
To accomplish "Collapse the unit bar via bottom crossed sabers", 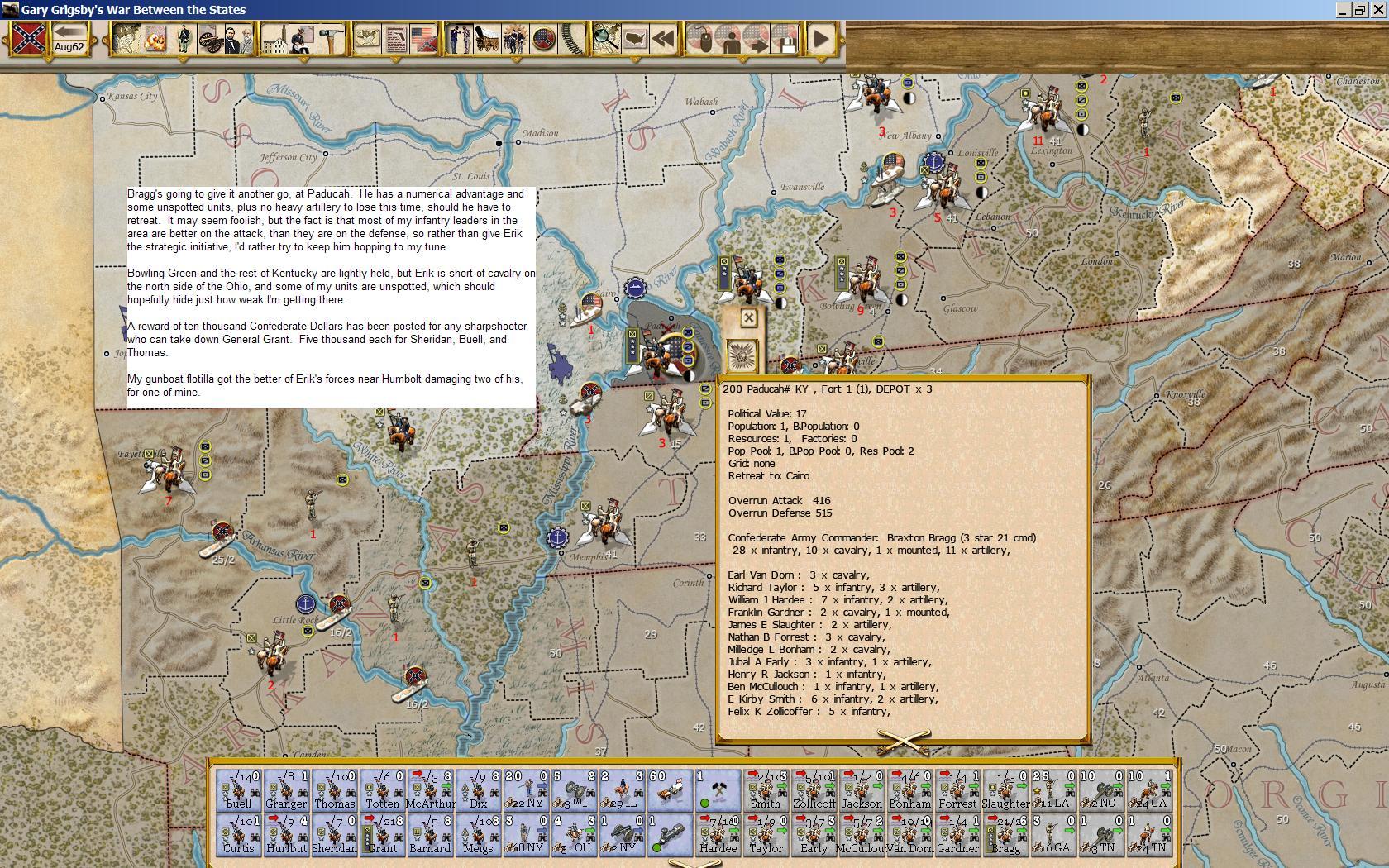I will coord(694,862).
